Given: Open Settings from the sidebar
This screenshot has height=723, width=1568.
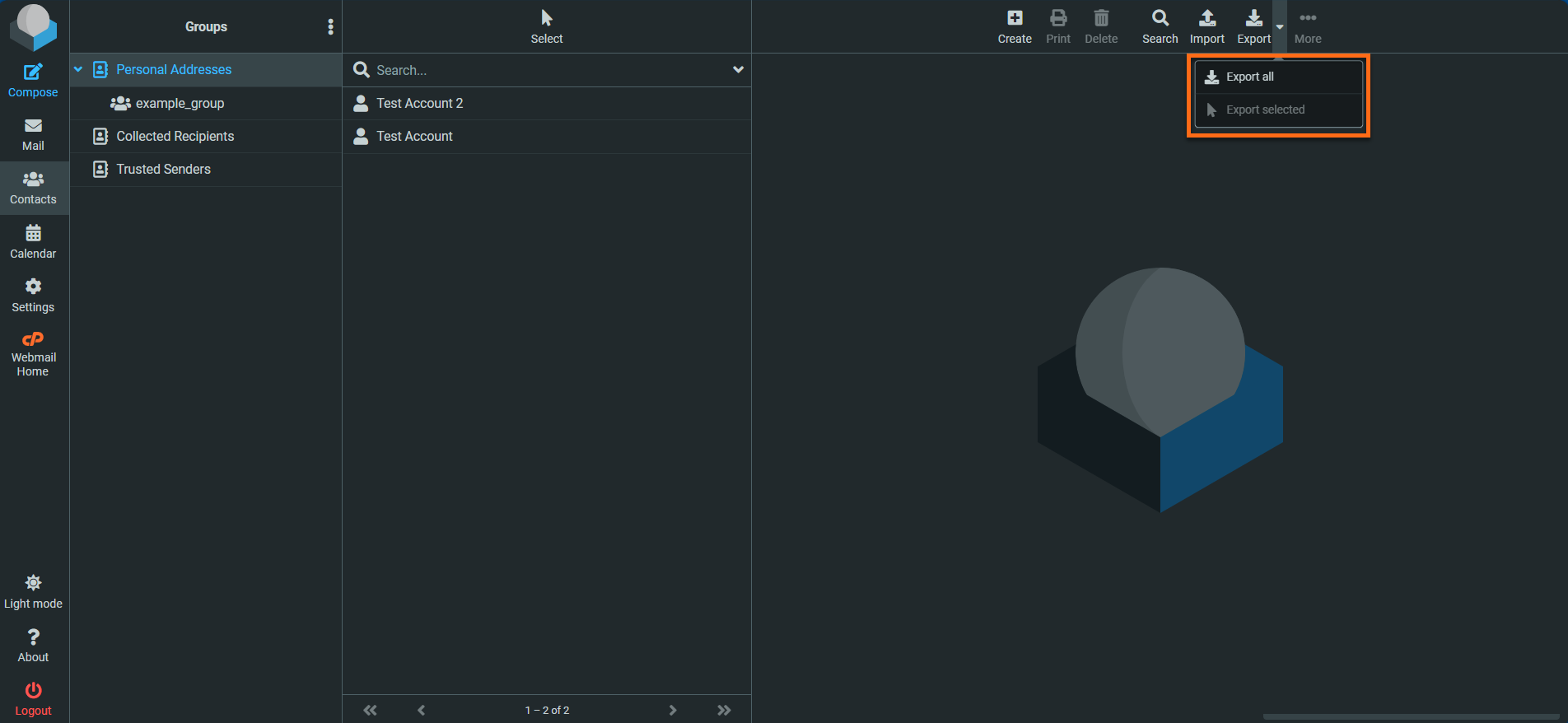Looking at the screenshot, I should coord(33,296).
